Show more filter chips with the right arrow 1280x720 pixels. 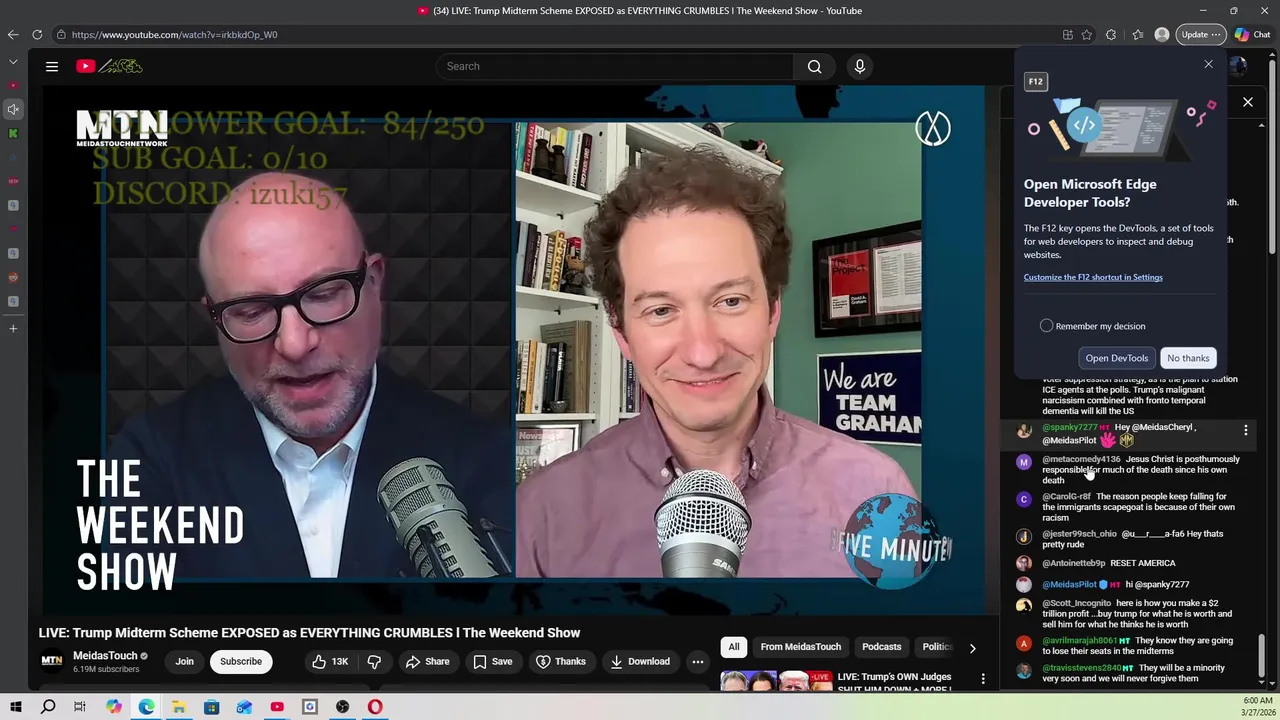[972, 647]
